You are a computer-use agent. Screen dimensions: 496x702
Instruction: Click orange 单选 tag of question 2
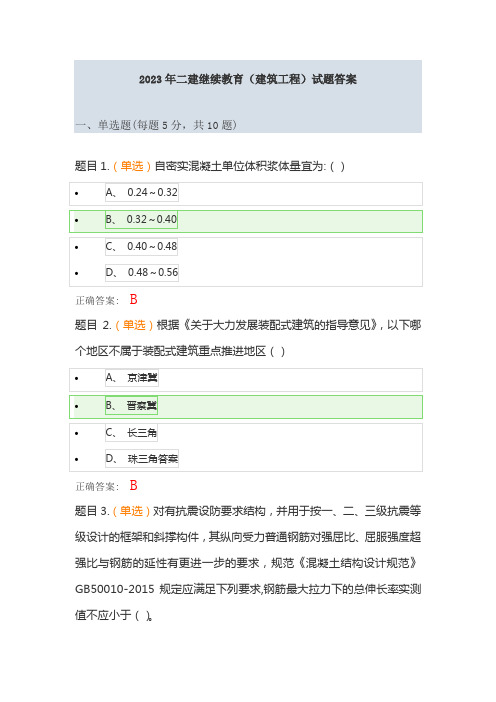[134, 325]
